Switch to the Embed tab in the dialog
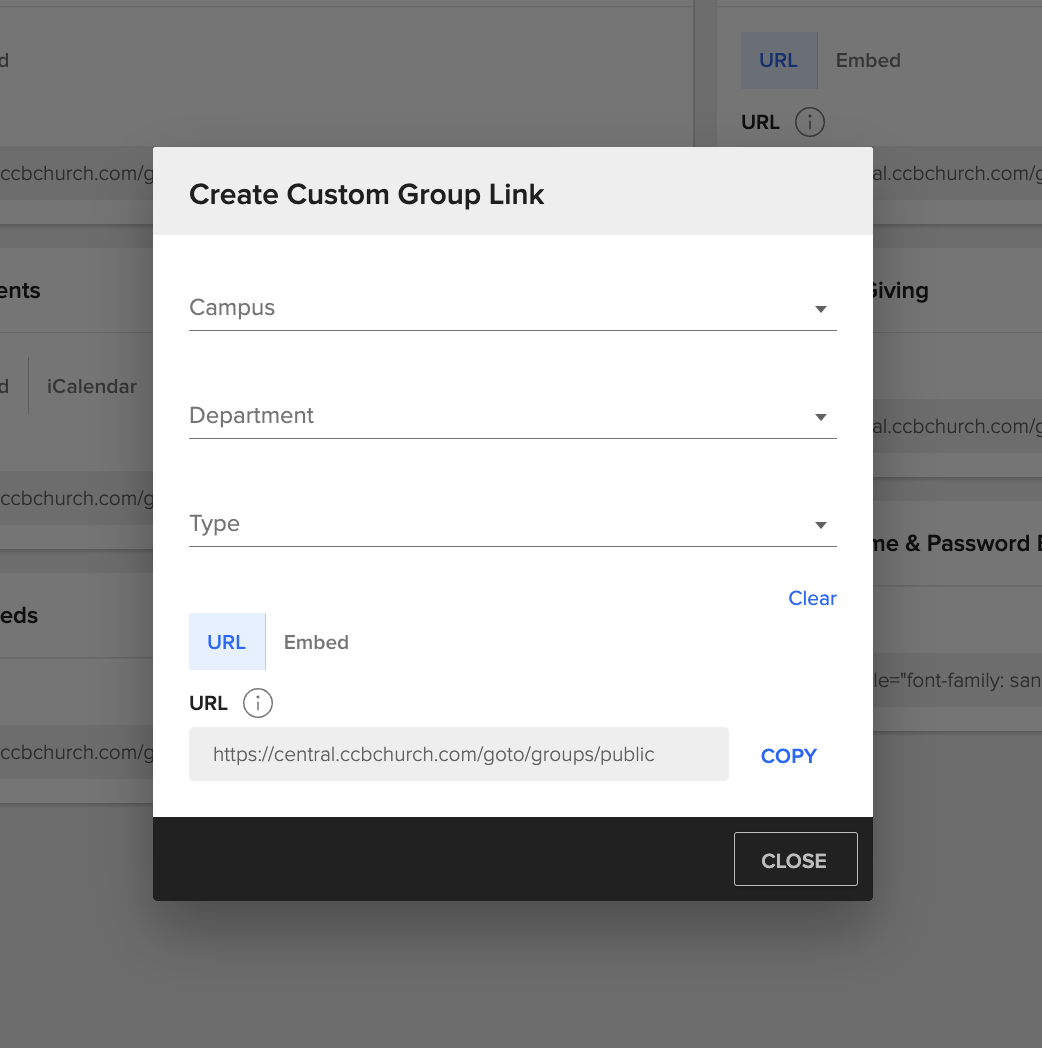This screenshot has width=1042, height=1048. coord(316,642)
